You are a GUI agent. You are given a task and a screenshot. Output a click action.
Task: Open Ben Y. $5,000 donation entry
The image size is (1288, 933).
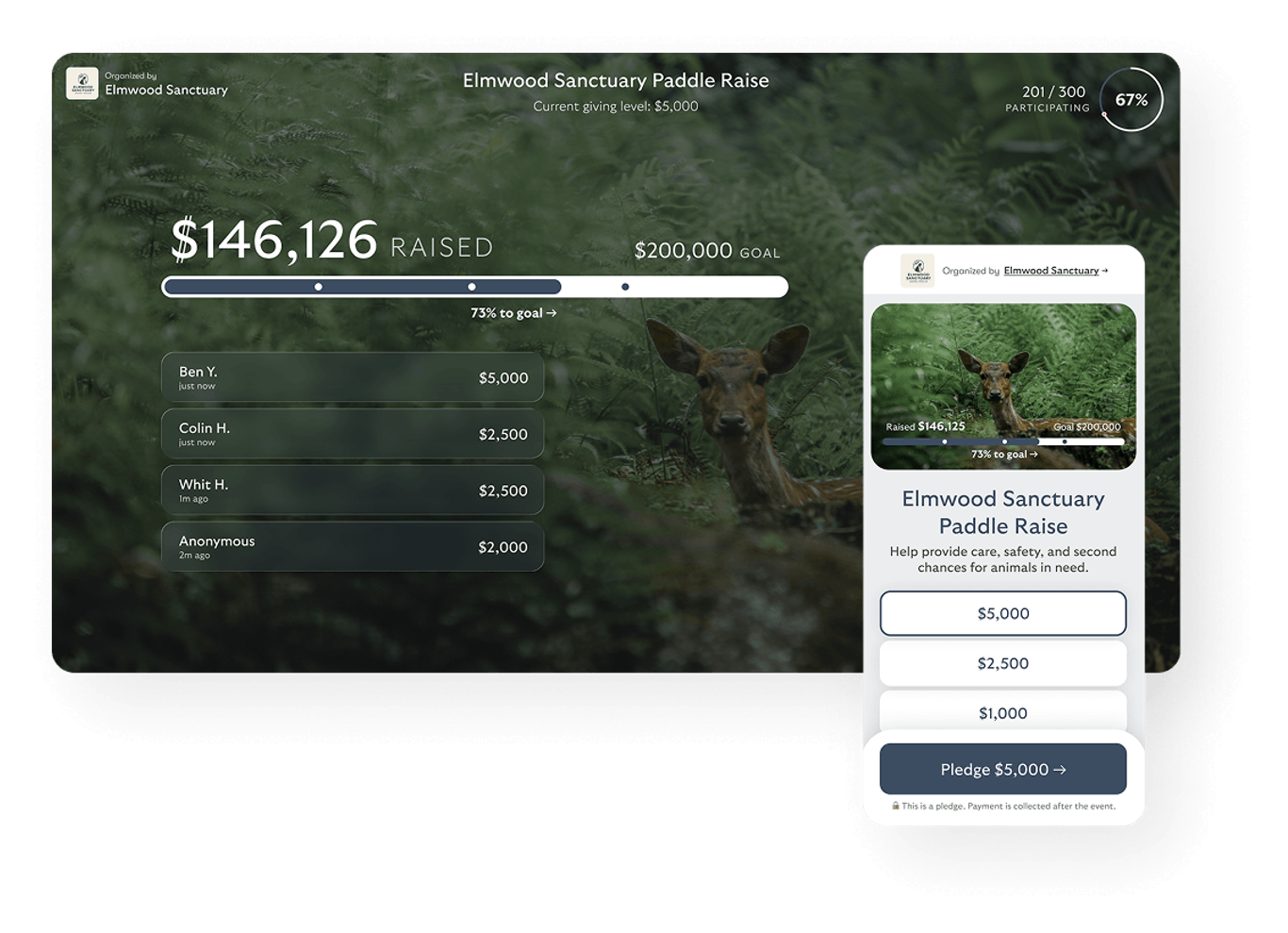352,377
